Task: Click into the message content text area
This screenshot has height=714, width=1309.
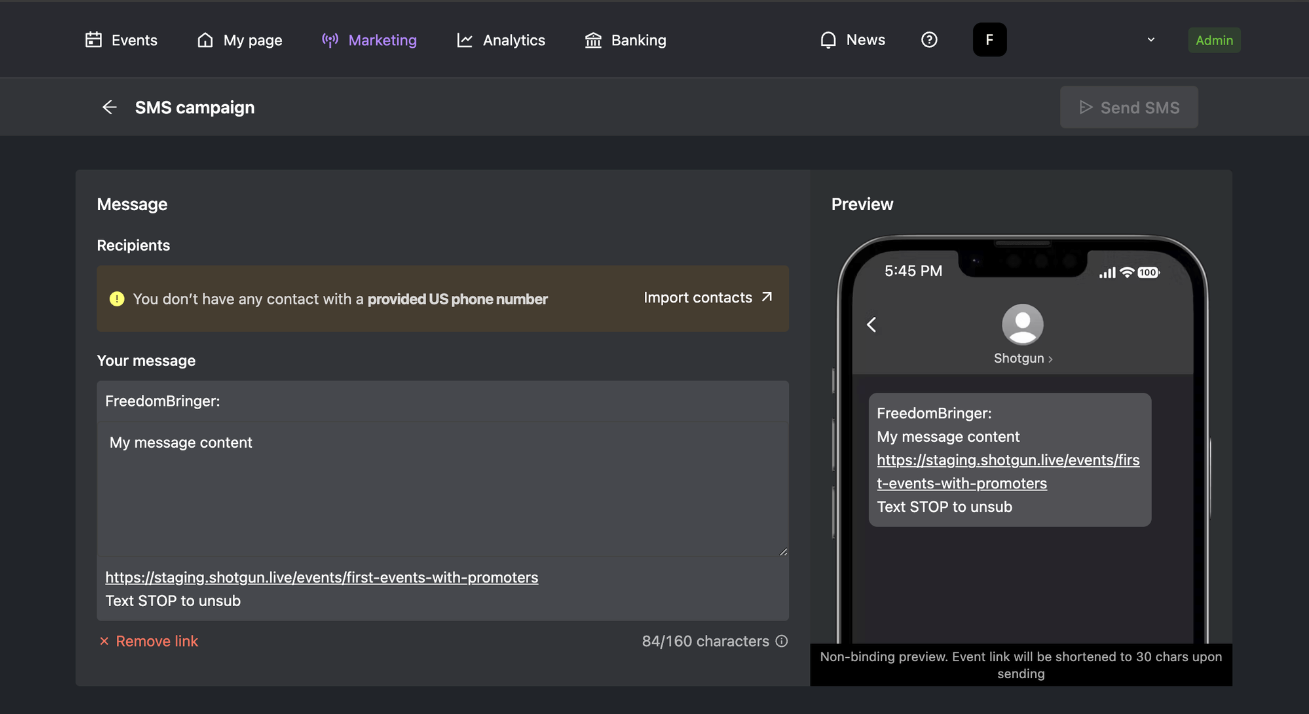Action: pyautogui.click(x=443, y=489)
